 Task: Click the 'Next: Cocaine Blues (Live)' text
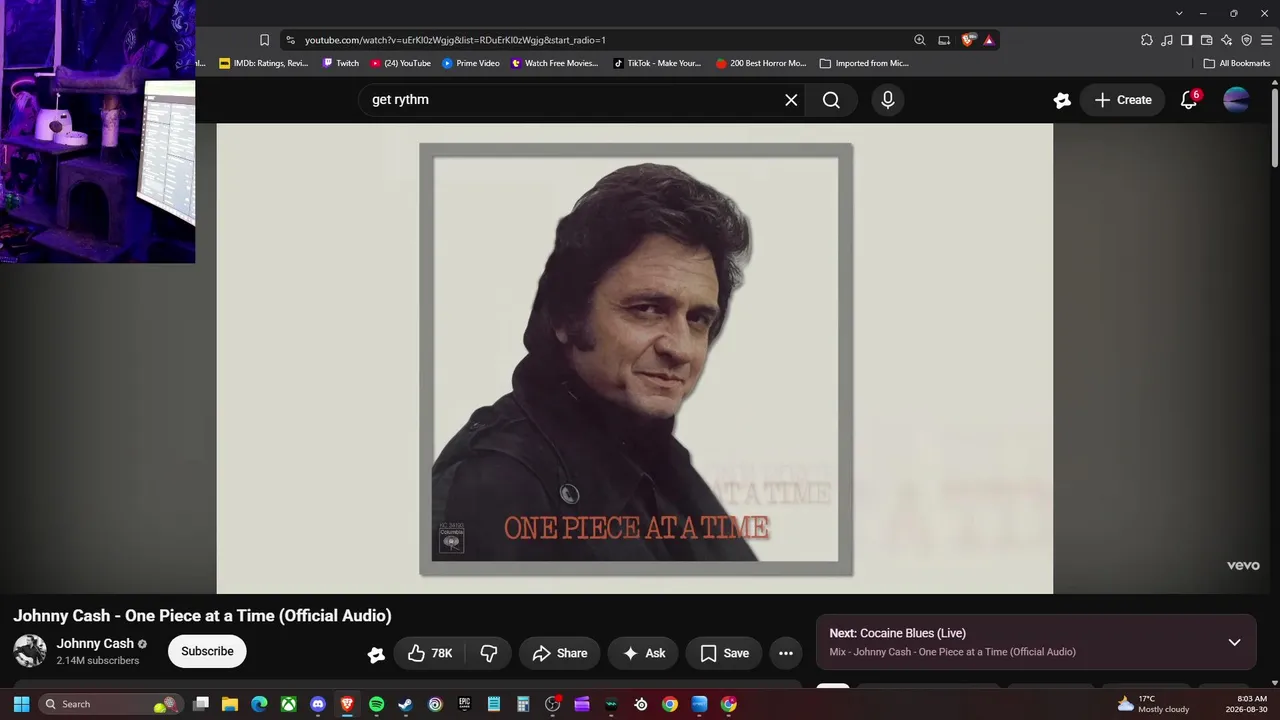coord(897,633)
